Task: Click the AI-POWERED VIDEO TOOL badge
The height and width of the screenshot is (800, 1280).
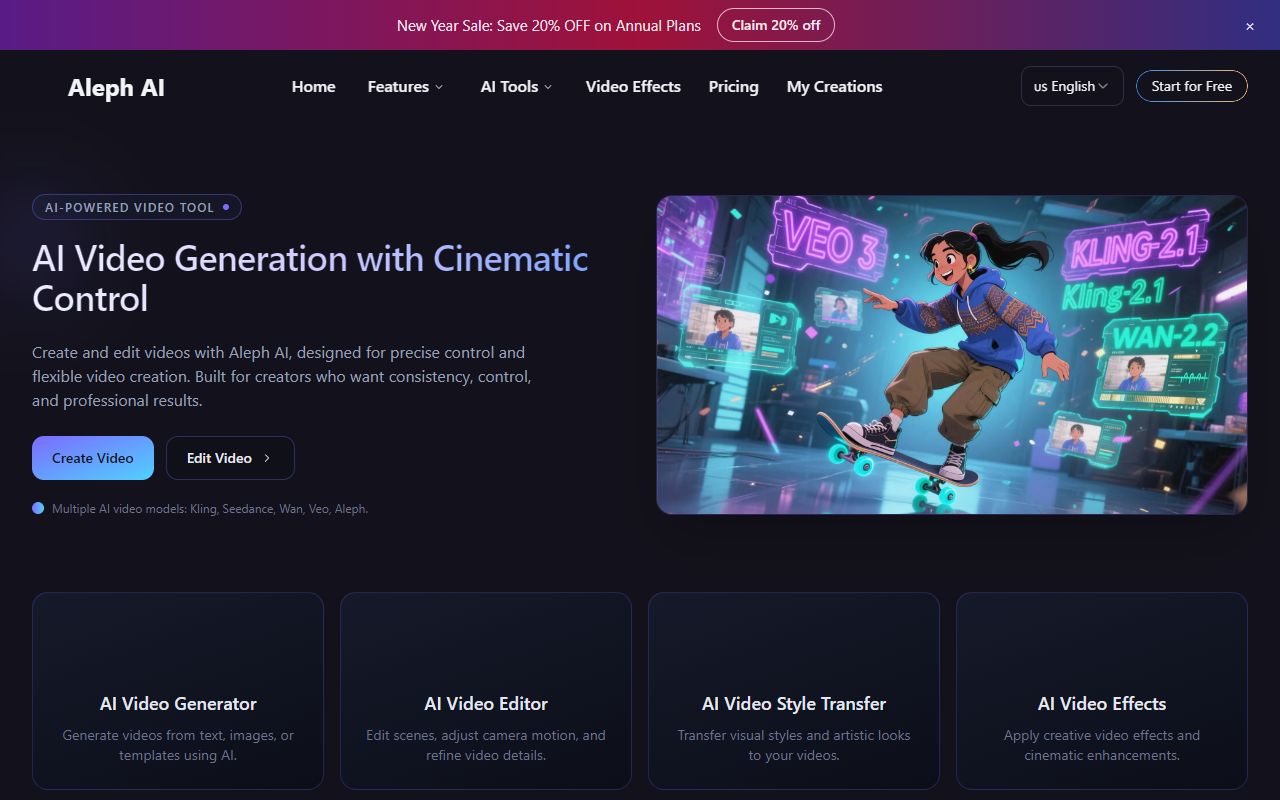Action: (137, 207)
